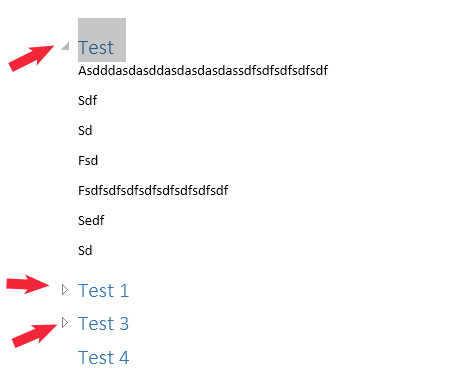Image resolution: width=462 pixels, height=379 pixels.
Task: Click the Test 1 heading text
Action: [103, 290]
